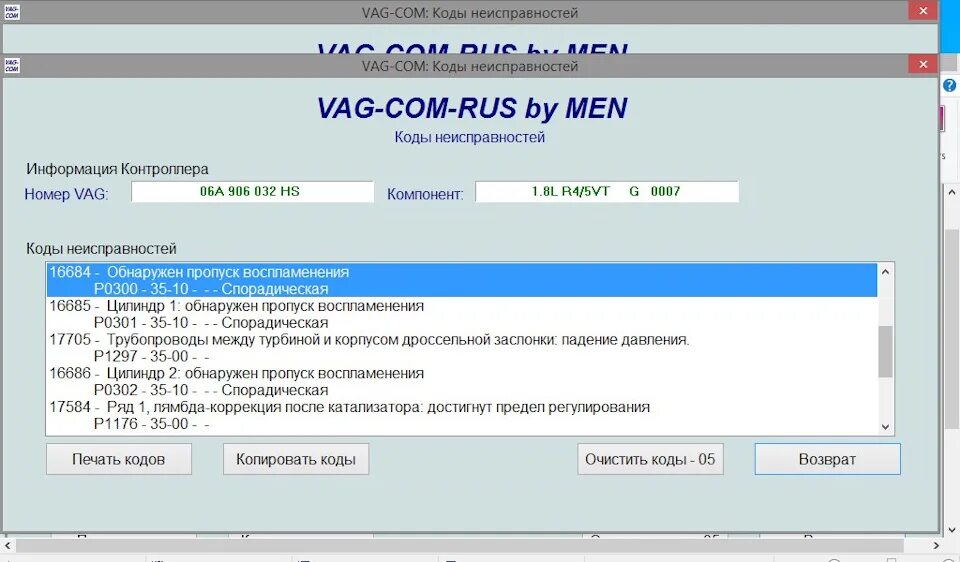Viewport: 960px width, 562px height.
Task: Select fault code 17705 Трубопроводы row
Action: 462,340
